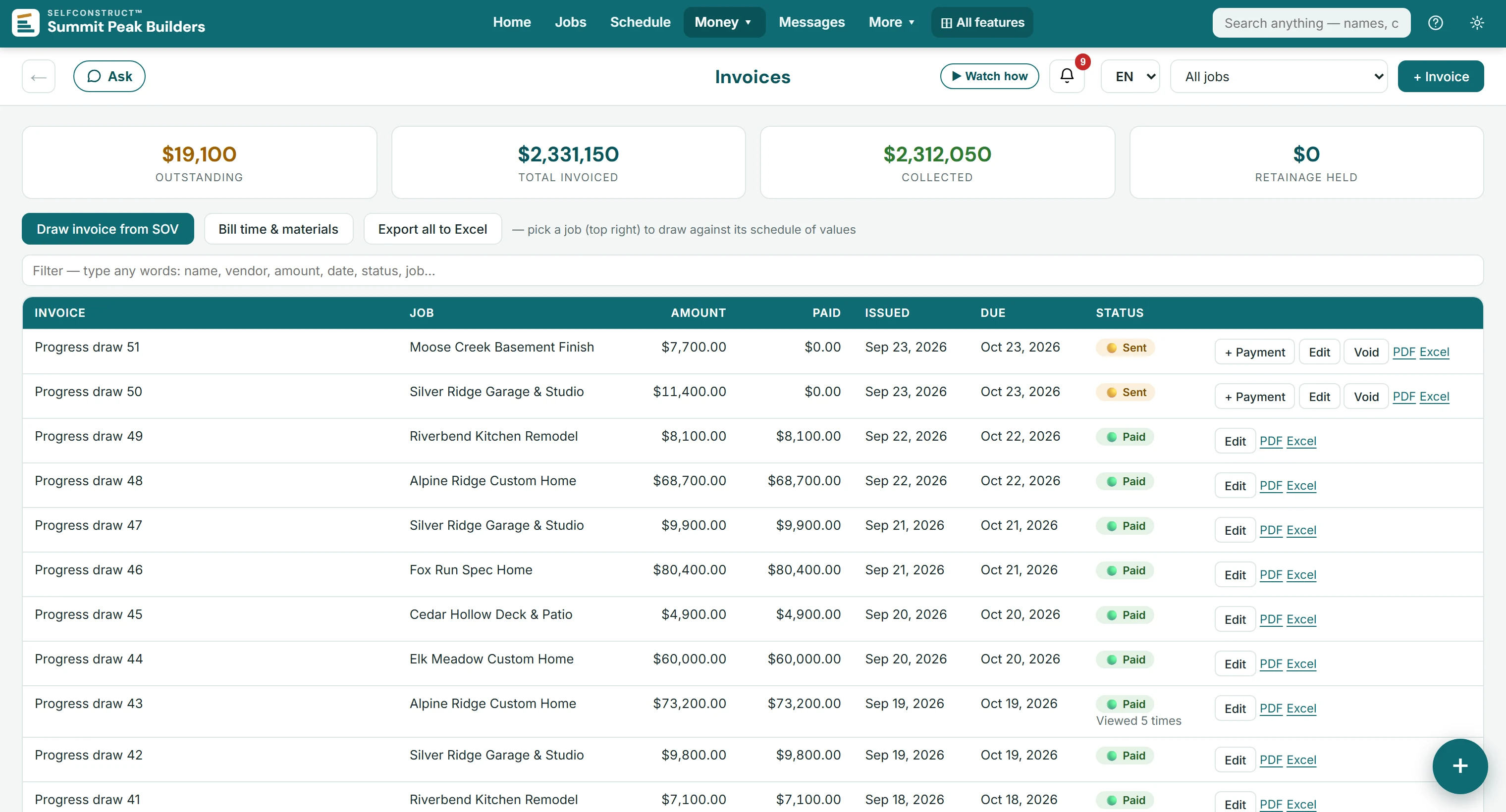This screenshot has width=1506, height=812.
Task: Open All features grid button
Action: 982,22
